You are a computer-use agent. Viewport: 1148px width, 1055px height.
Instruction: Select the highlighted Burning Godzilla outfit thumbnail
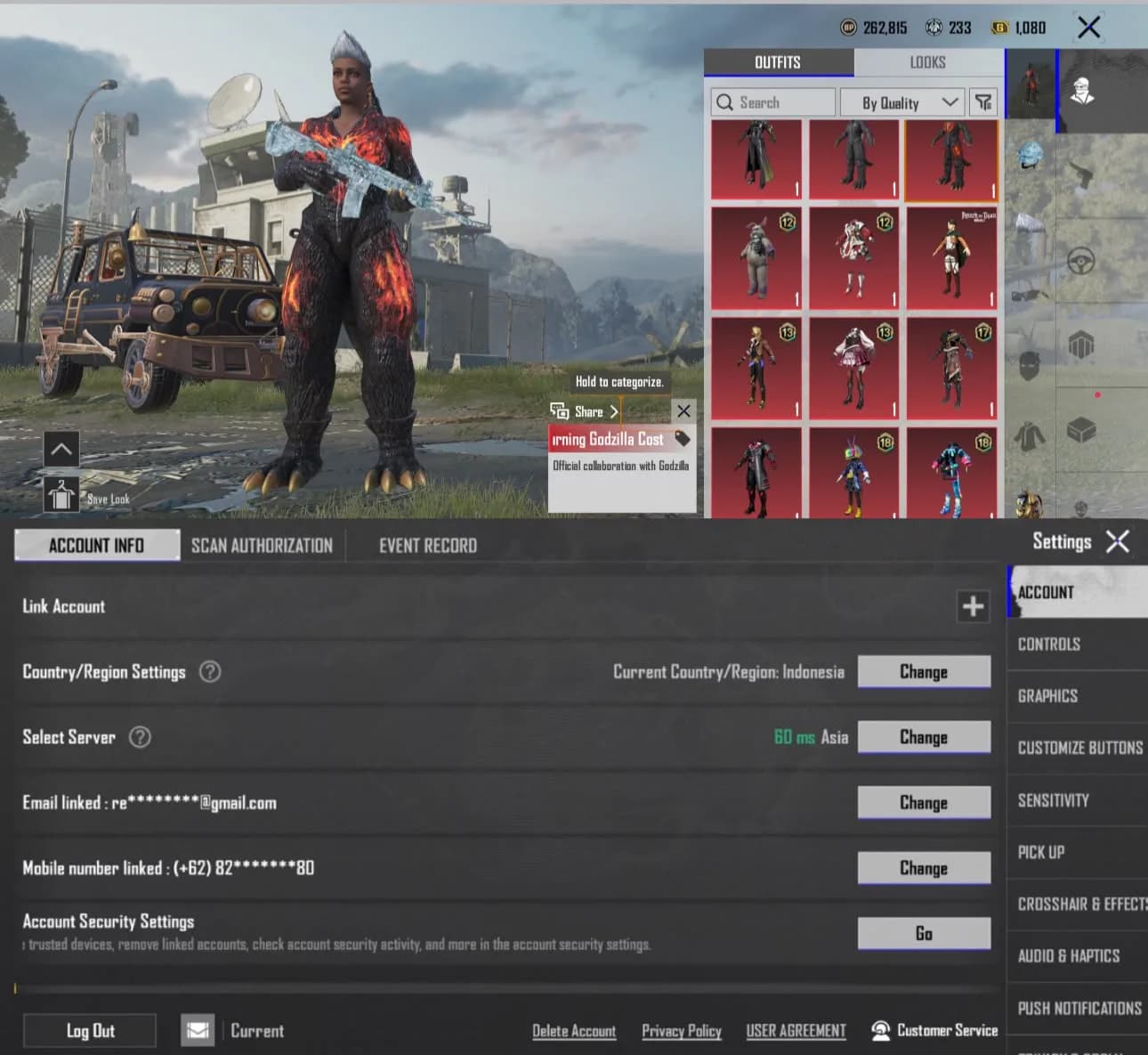pos(951,160)
